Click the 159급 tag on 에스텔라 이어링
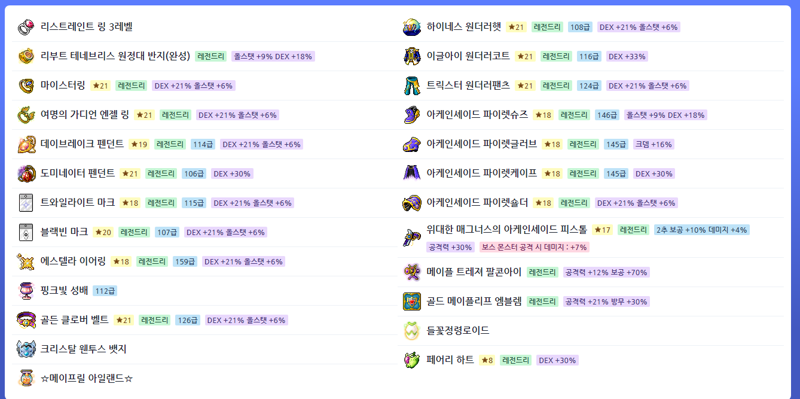Viewport: 800px width, 399px height. click(186, 261)
